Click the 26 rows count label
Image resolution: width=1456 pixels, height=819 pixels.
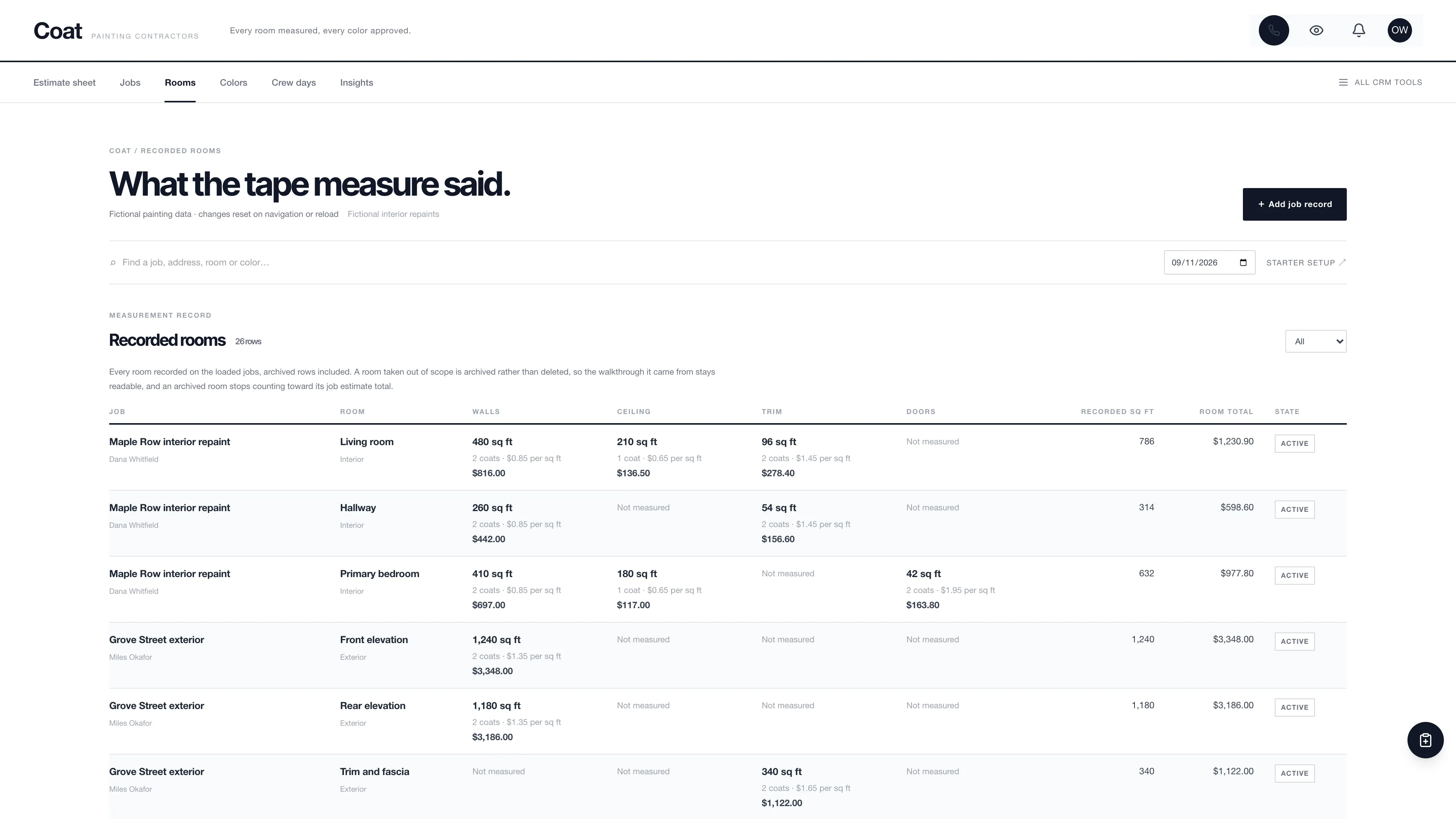coord(248,341)
